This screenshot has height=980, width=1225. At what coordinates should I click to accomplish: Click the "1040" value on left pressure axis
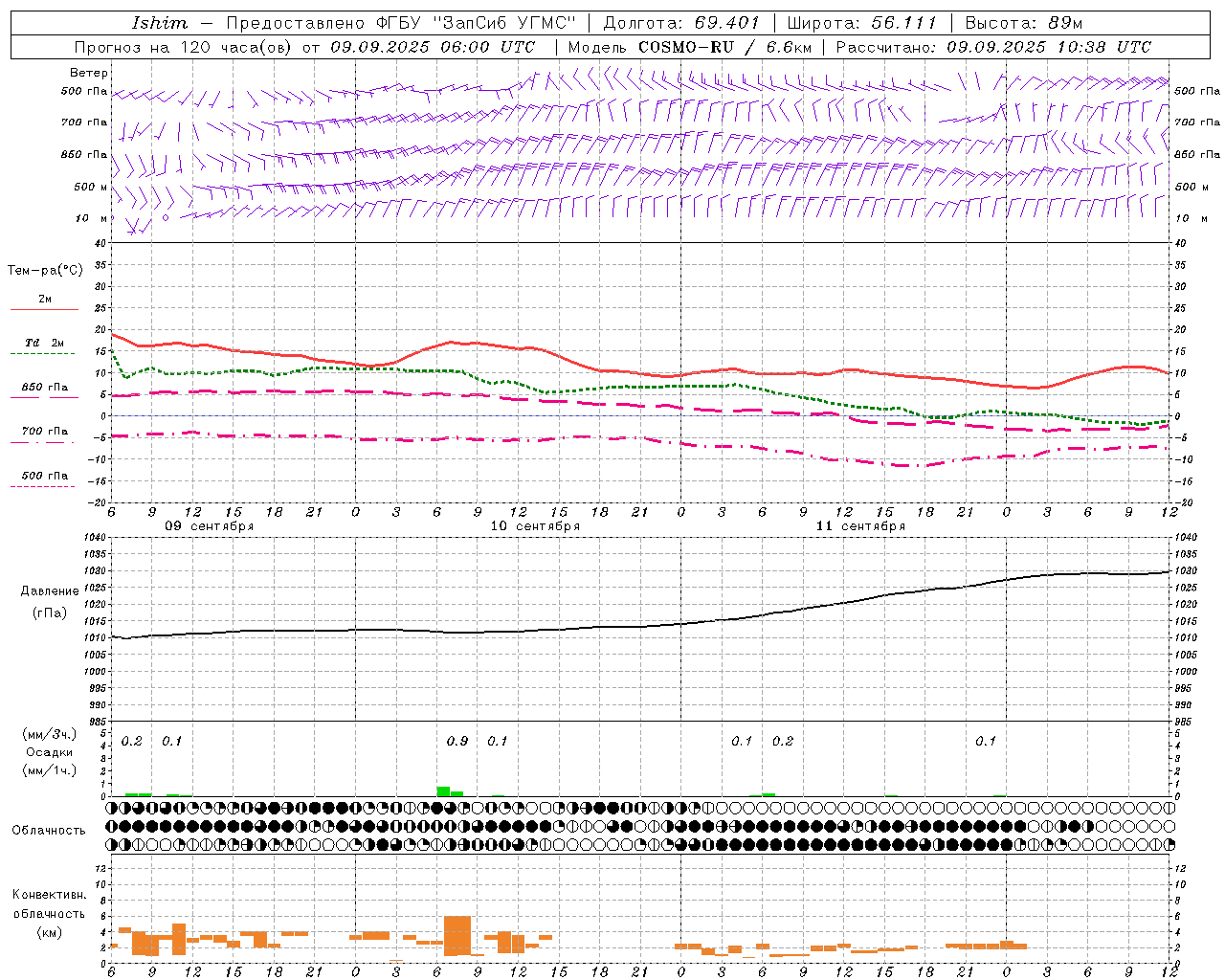tap(93, 538)
